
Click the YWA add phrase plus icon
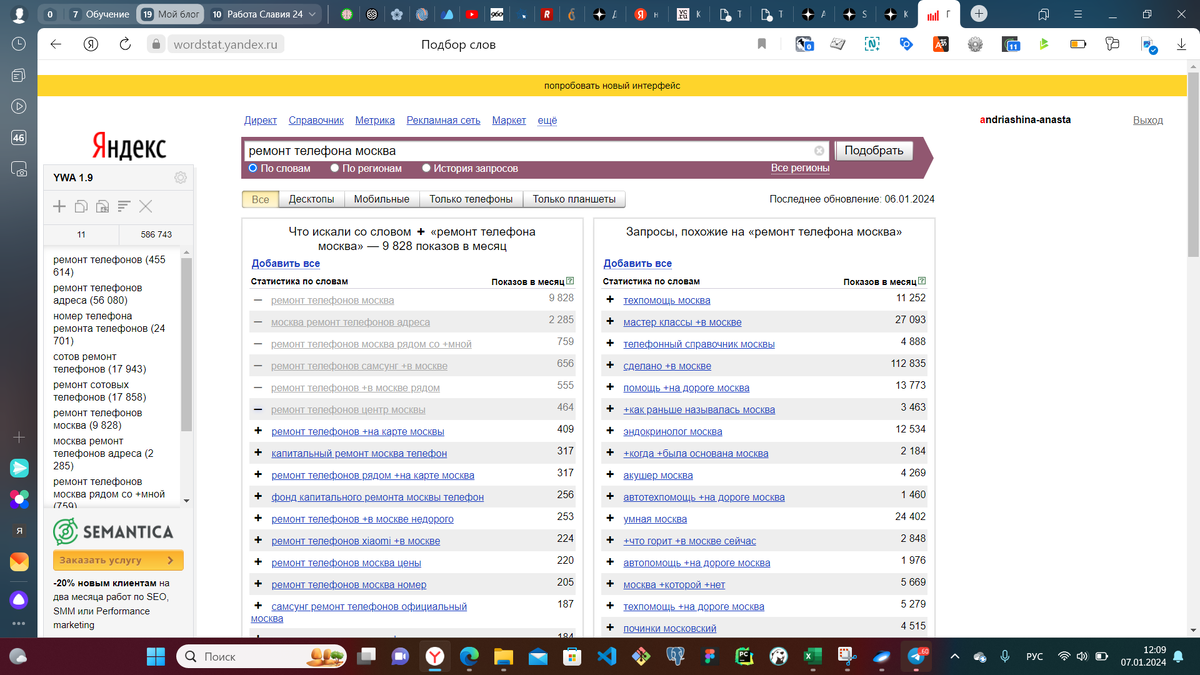(59, 206)
